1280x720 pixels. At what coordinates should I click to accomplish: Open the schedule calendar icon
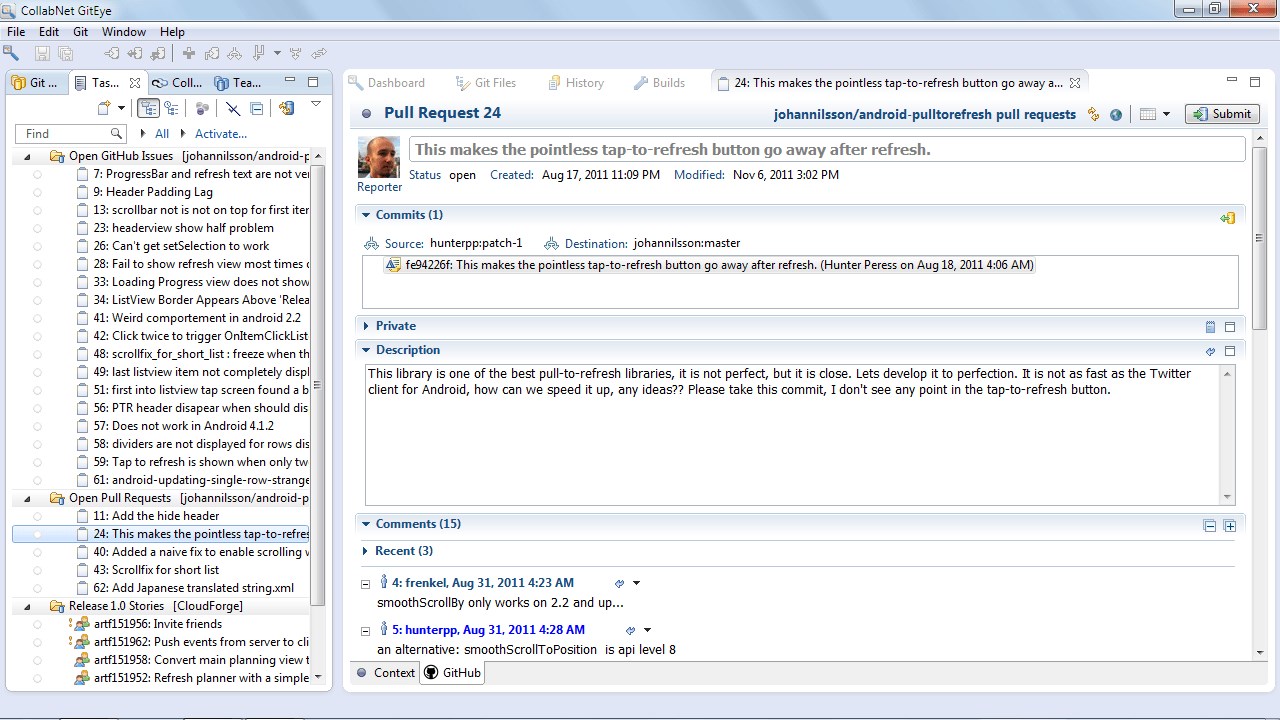pyautogui.click(x=1148, y=114)
